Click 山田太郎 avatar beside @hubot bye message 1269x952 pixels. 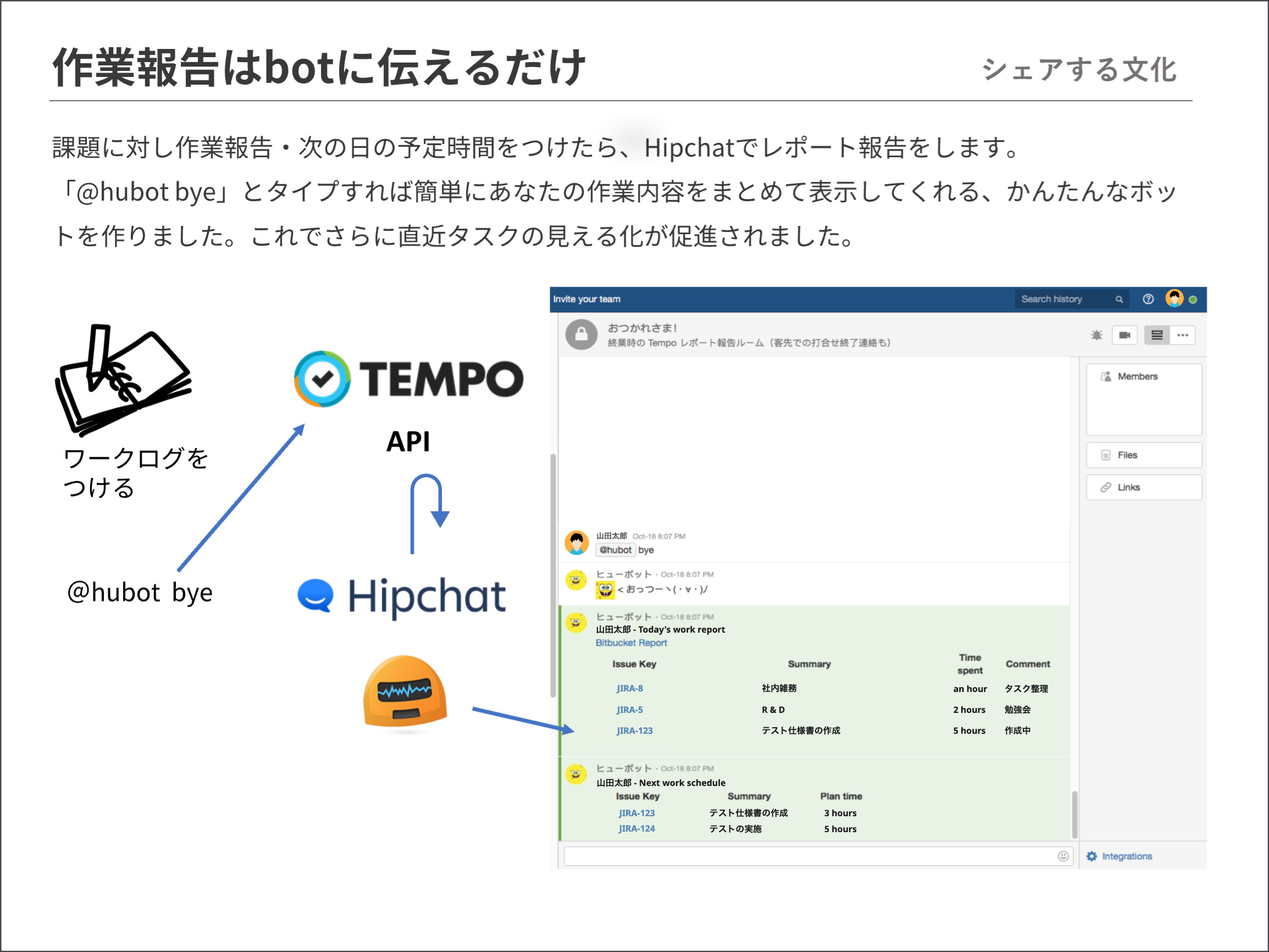(577, 543)
